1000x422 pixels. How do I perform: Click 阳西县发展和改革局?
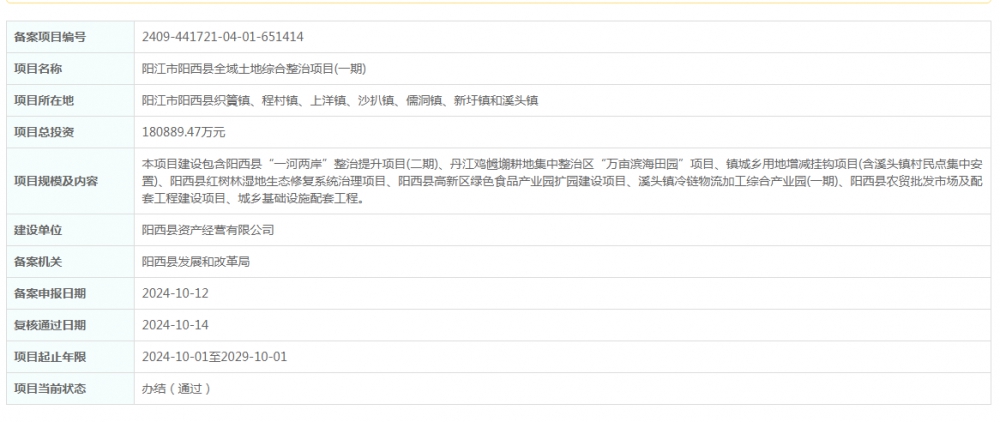pyautogui.click(x=196, y=262)
